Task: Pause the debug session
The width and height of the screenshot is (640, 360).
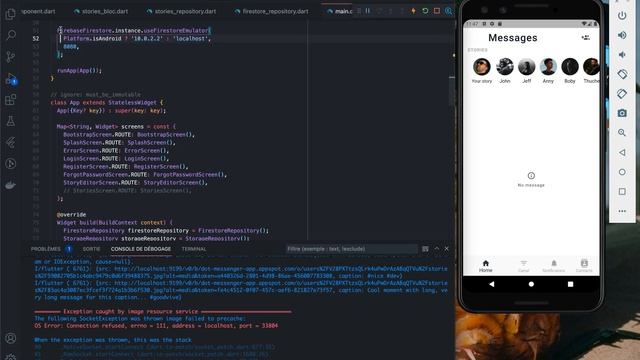Action: [368, 11]
